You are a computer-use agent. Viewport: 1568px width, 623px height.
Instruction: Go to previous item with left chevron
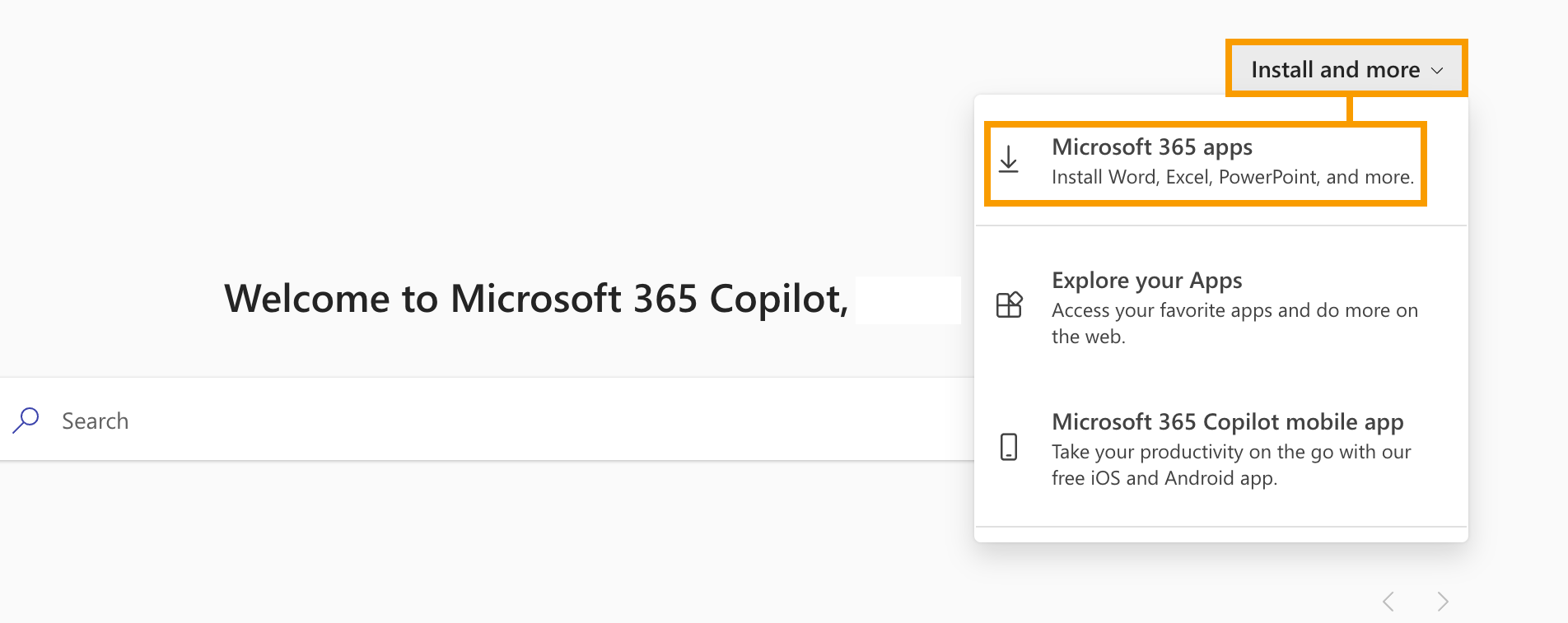point(1388,602)
